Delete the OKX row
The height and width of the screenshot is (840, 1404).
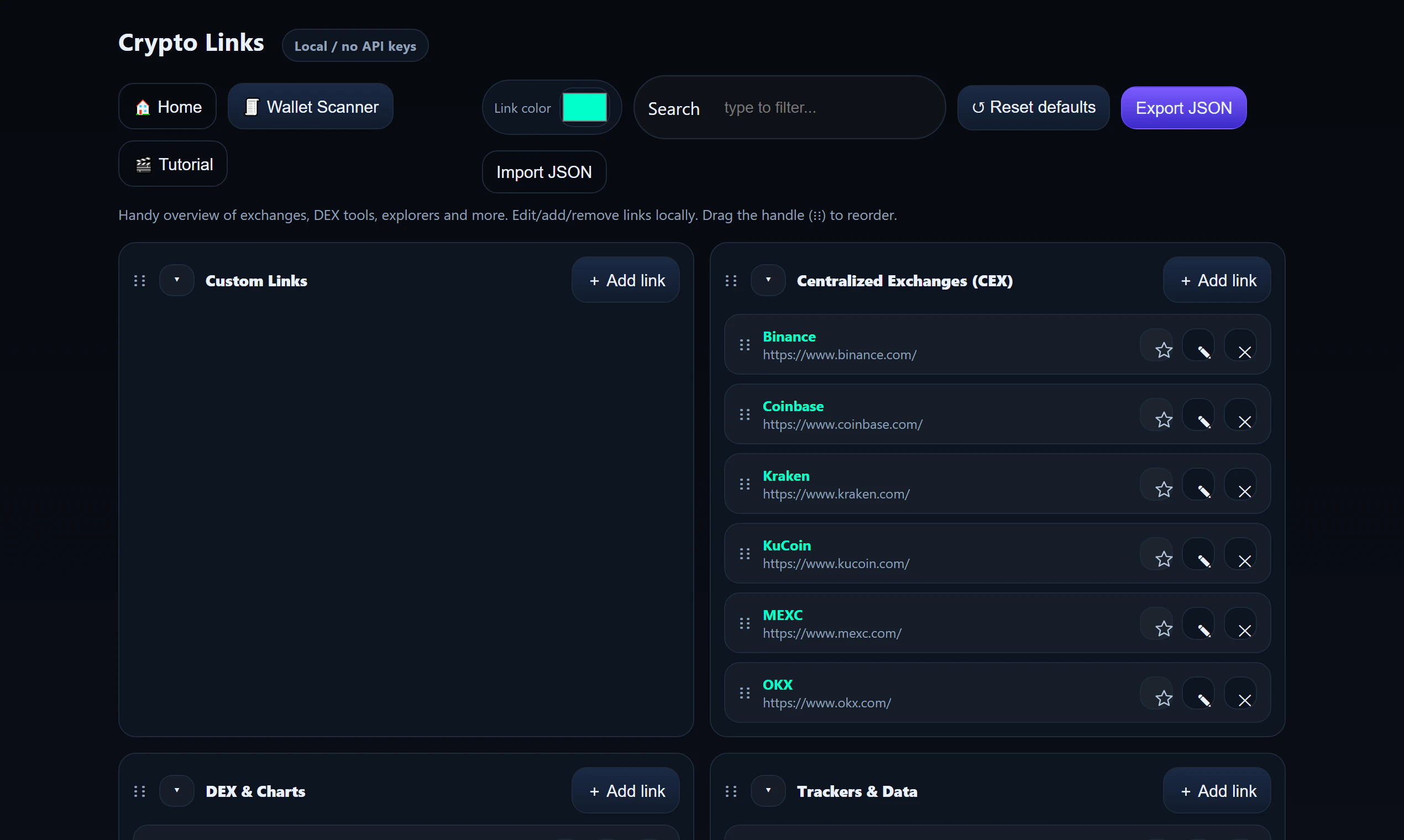pyautogui.click(x=1240, y=693)
